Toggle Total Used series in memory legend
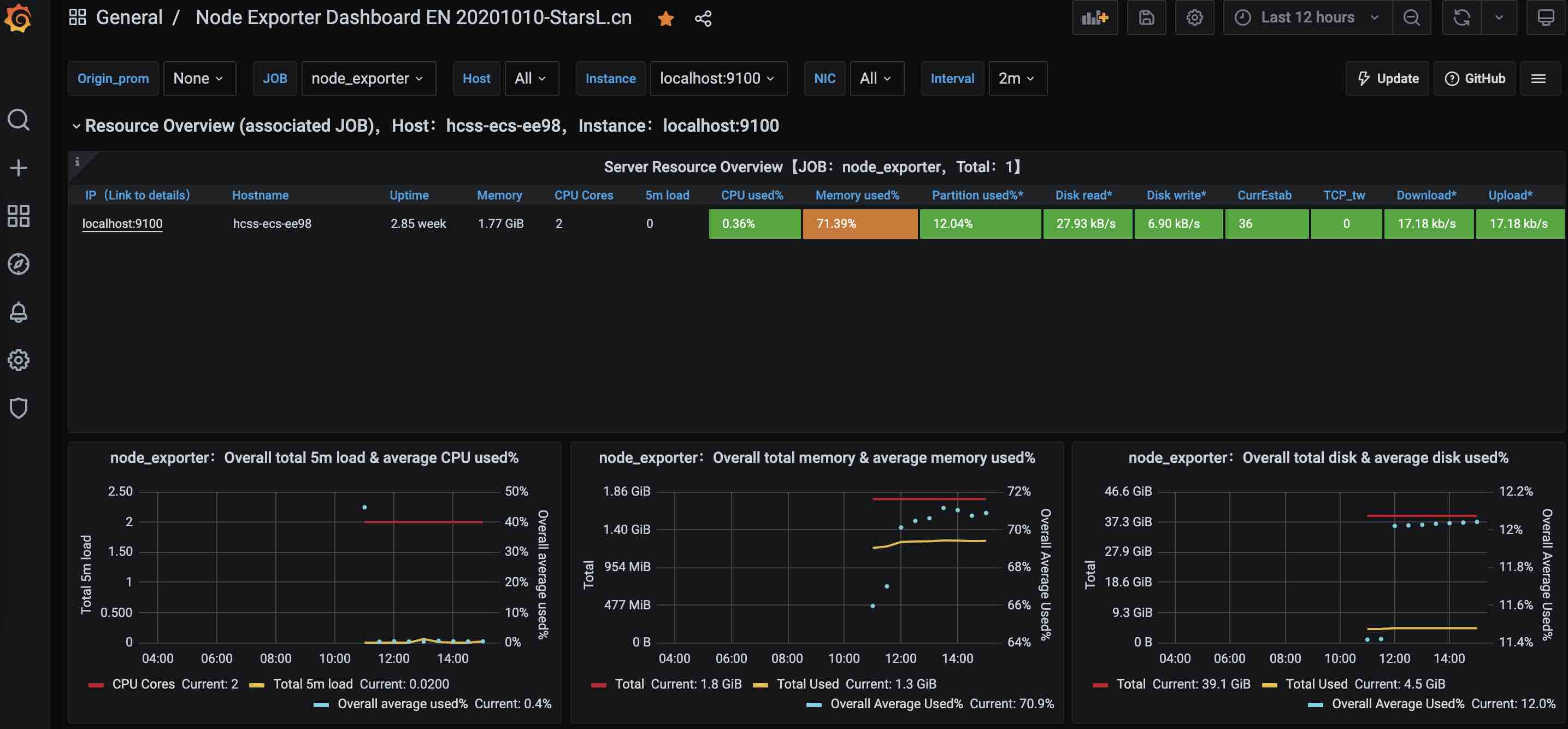1568x729 pixels. [807, 684]
